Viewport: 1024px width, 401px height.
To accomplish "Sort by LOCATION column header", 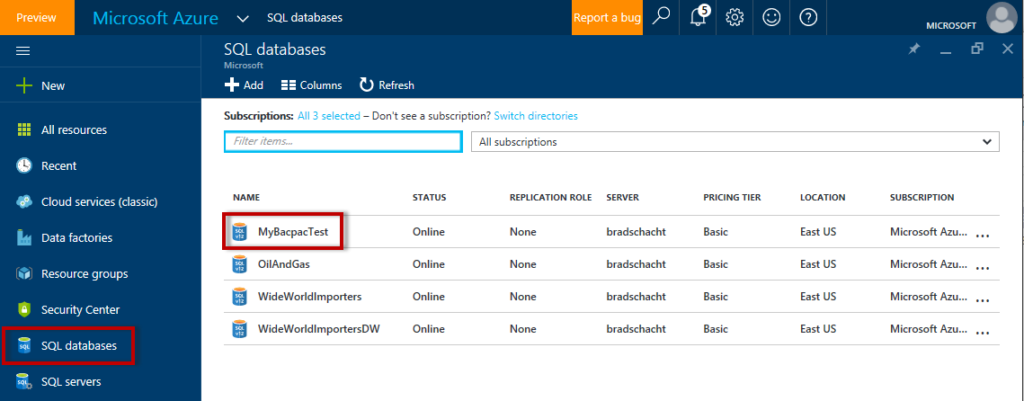I will [823, 197].
